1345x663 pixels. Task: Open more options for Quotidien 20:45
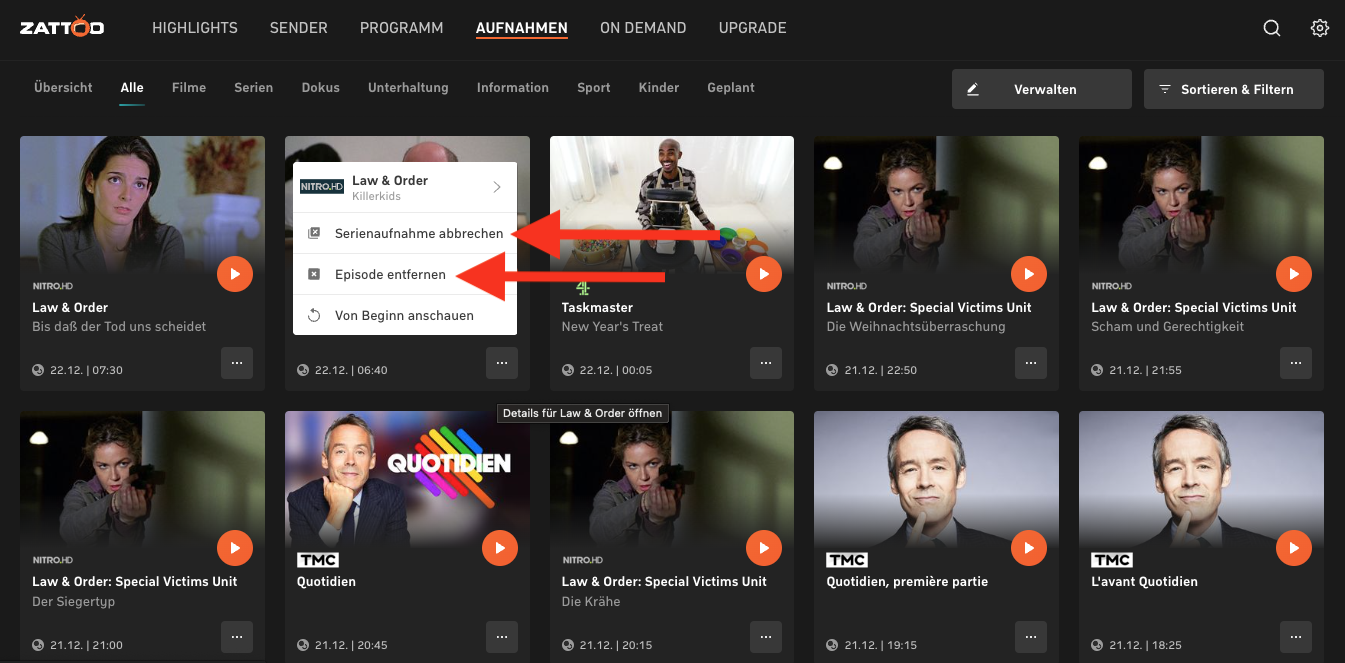point(502,637)
